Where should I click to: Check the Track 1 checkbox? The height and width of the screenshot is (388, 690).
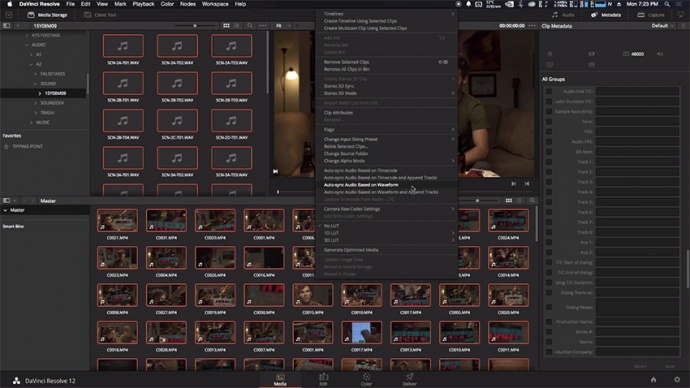coord(549,162)
